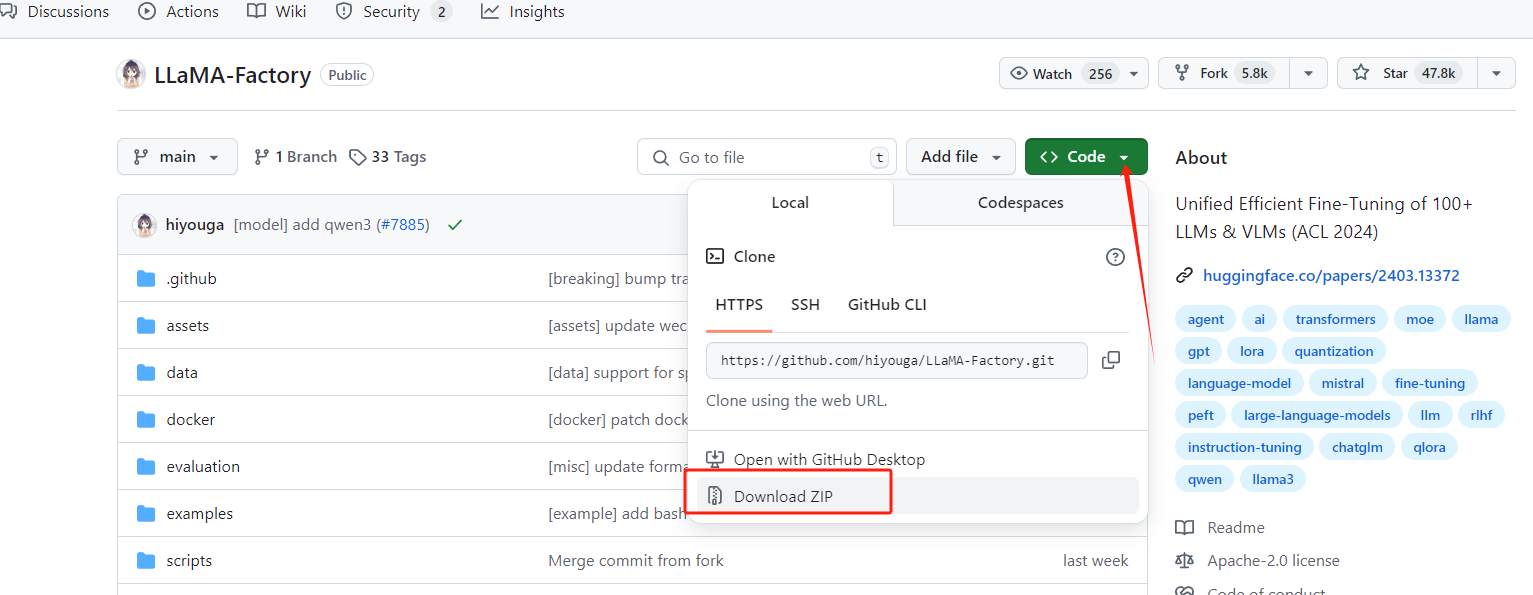This screenshot has height=595, width=1533.
Task: Click the .github row folder icon
Action: [146, 278]
